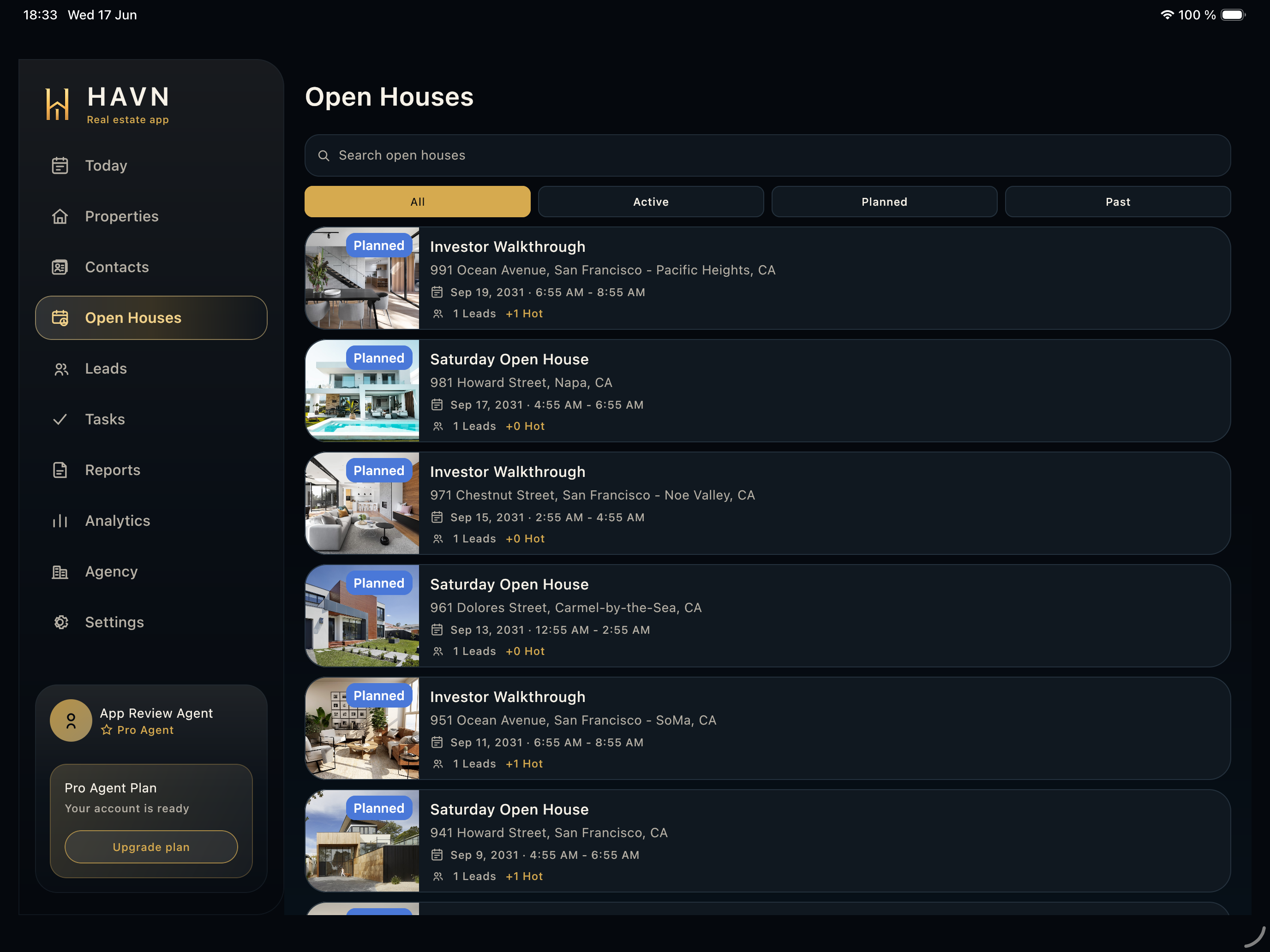
Task: Click the Agency building icon
Action: pos(60,572)
